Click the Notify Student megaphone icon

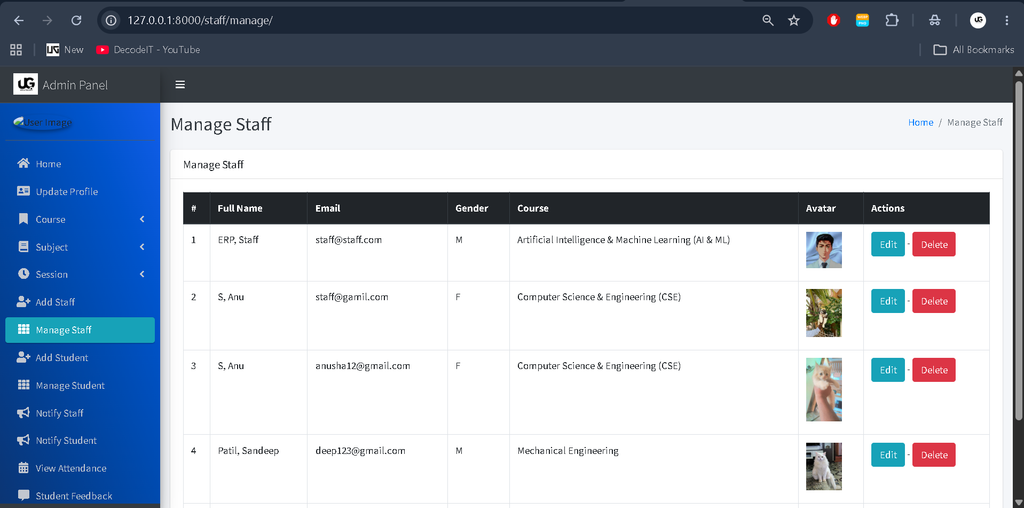click(x=24, y=440)
